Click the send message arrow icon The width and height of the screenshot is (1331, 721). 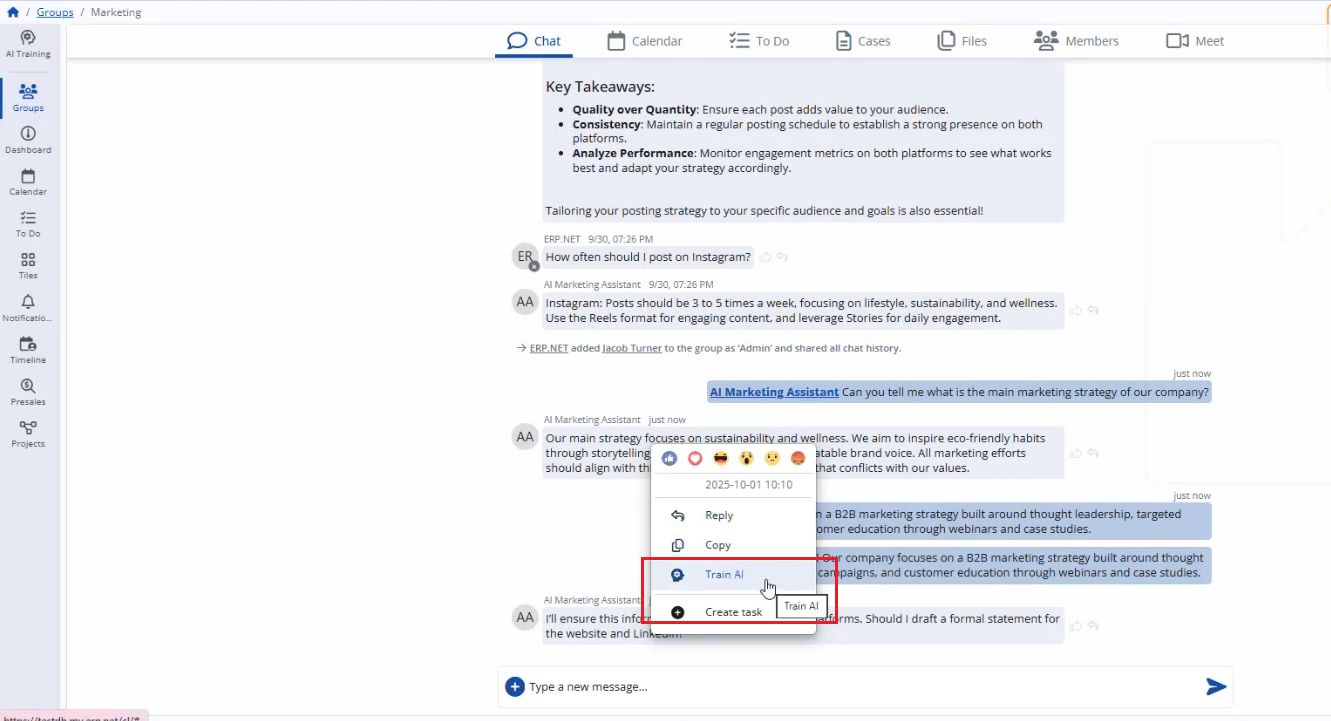[1216, 686]
